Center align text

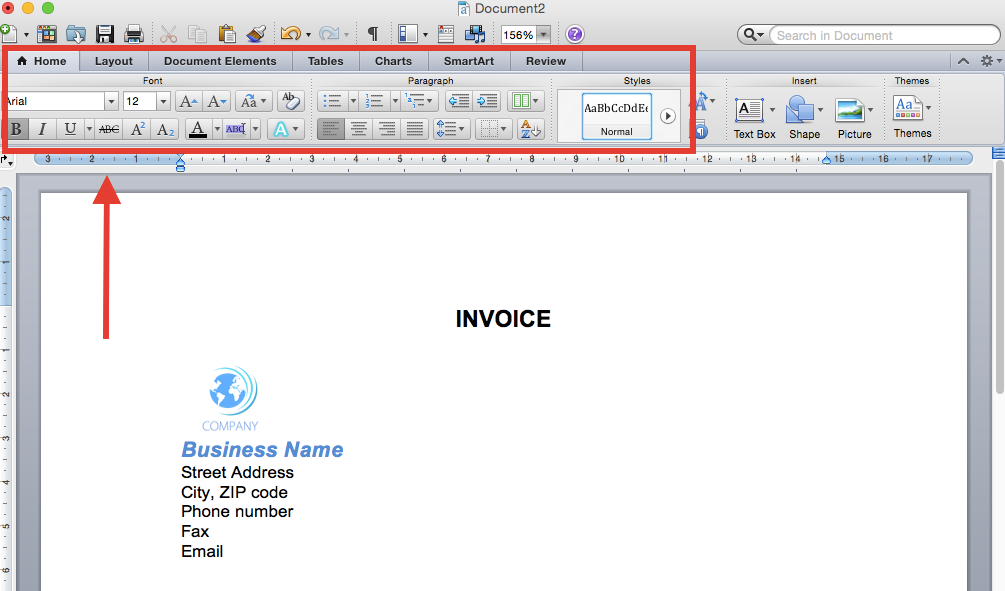(x=359, y=129)
